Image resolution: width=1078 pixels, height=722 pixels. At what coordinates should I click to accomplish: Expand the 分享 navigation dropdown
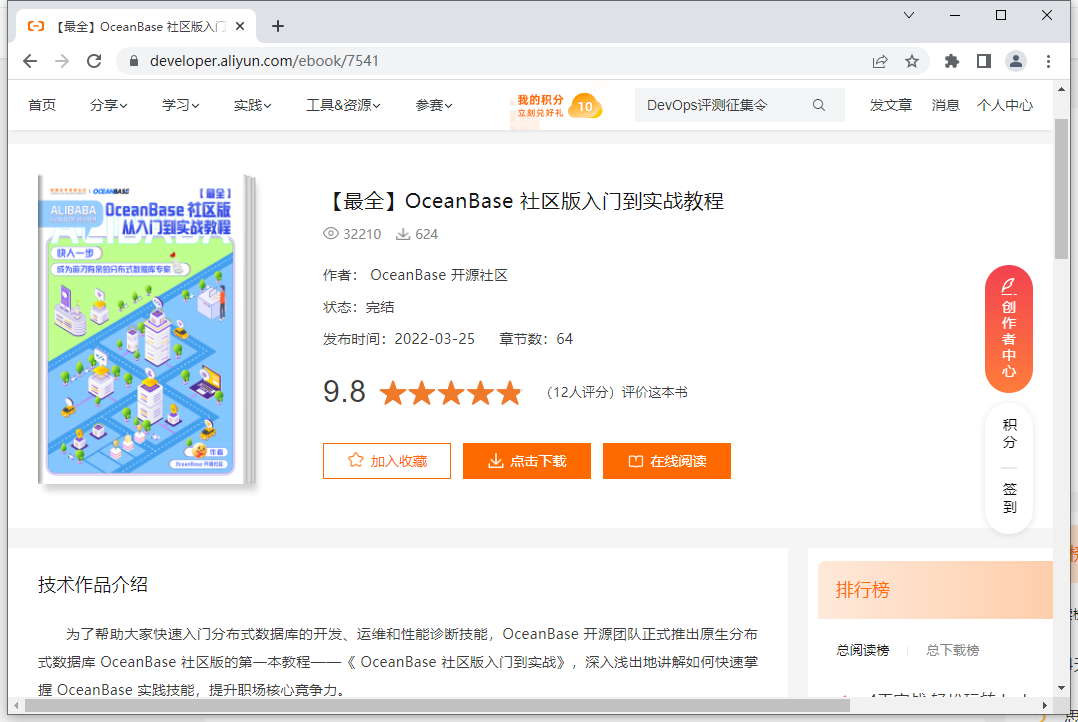(x=109, y=105)
